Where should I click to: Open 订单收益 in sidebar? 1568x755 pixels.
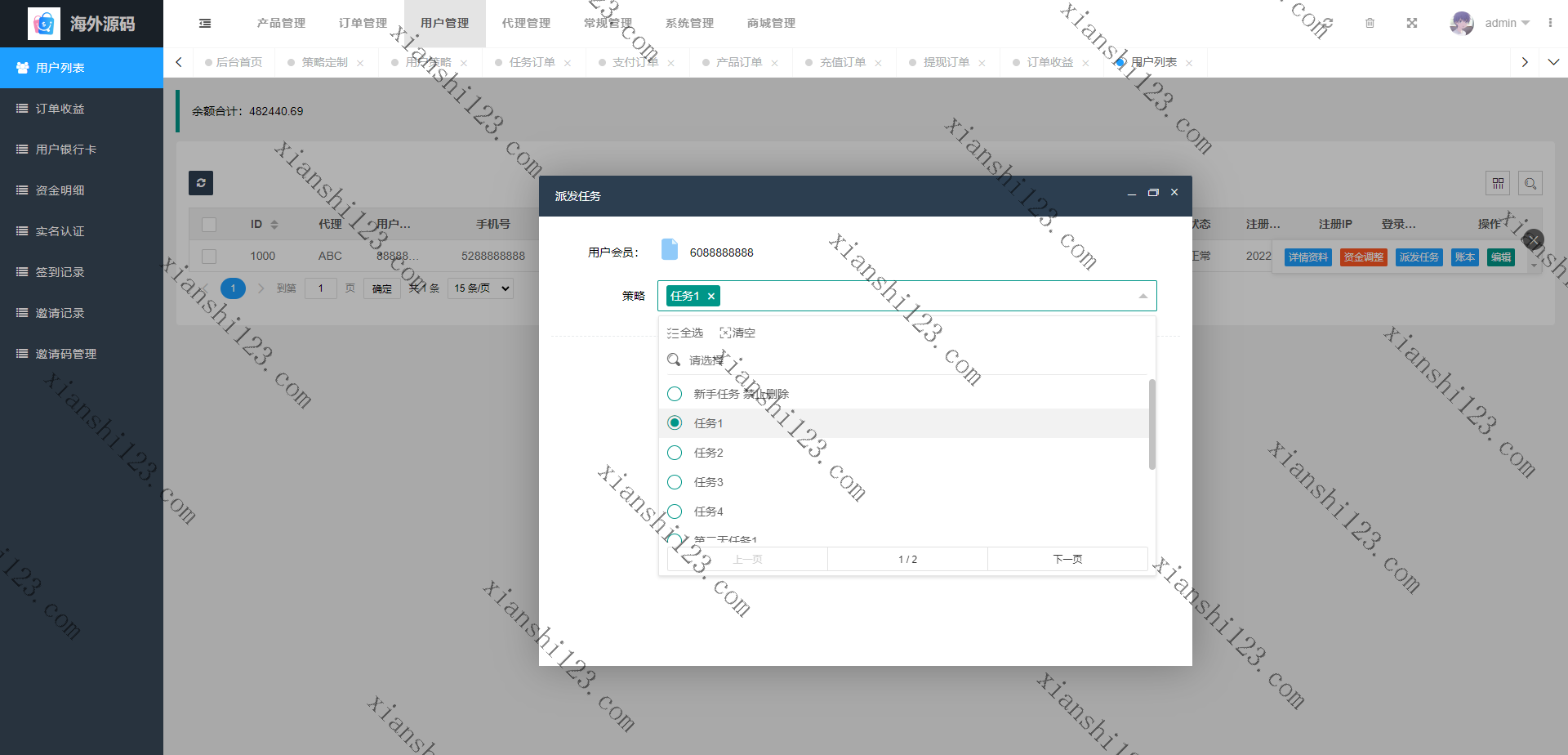tap(82, 109)
